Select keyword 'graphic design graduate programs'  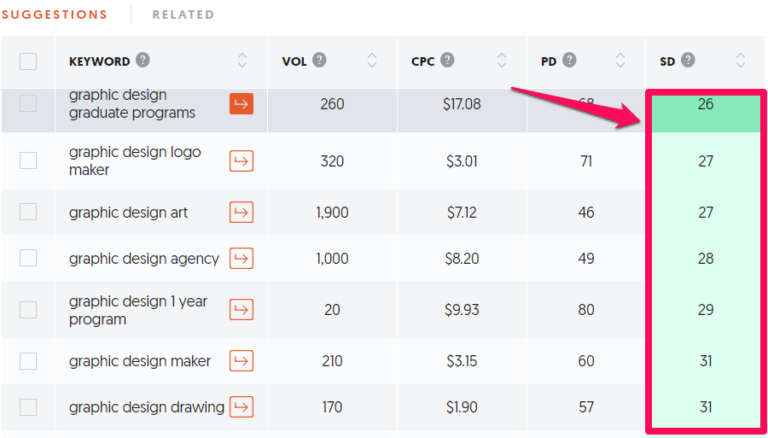pos(132,104)
